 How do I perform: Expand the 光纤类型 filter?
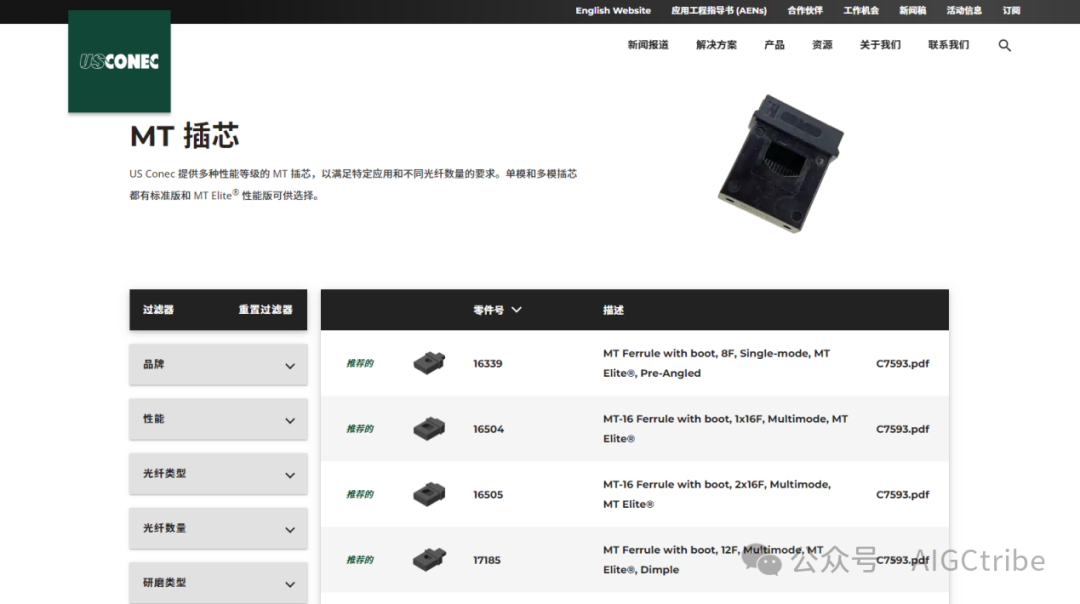[x=218, y=474]
